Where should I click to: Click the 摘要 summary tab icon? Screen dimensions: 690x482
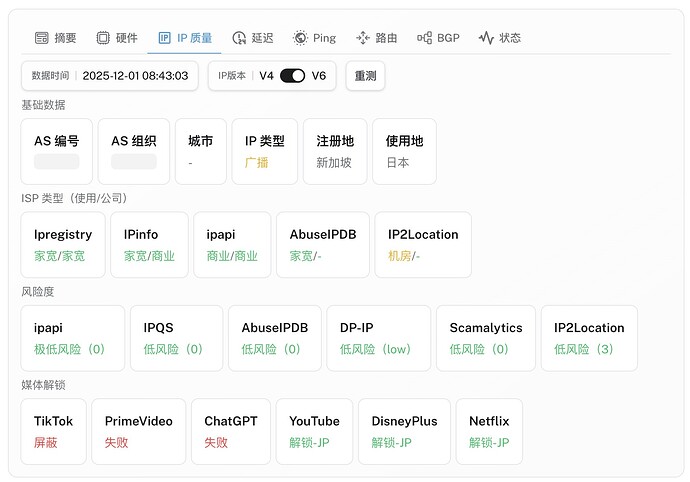[x=41, y=38]
